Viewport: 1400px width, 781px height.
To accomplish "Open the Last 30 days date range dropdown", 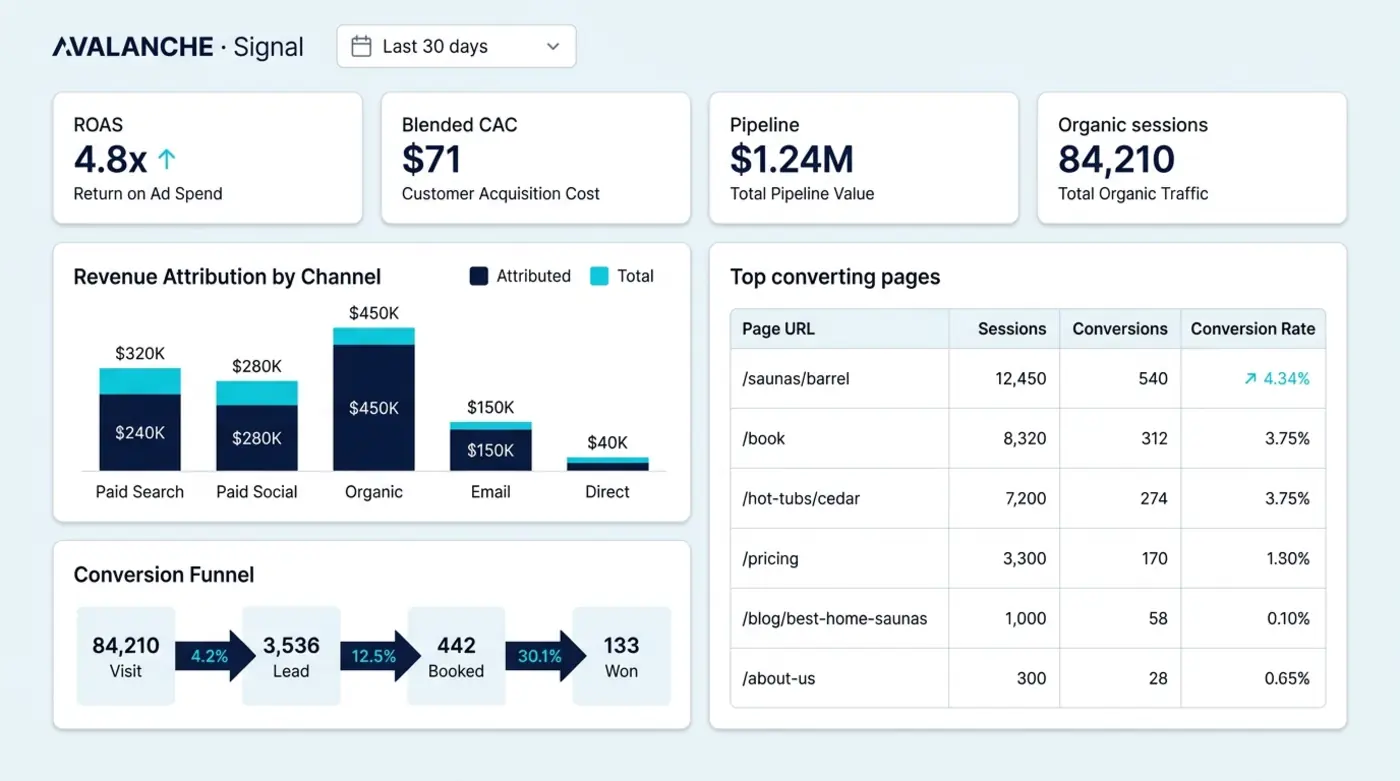I will (x=456, y=46).
